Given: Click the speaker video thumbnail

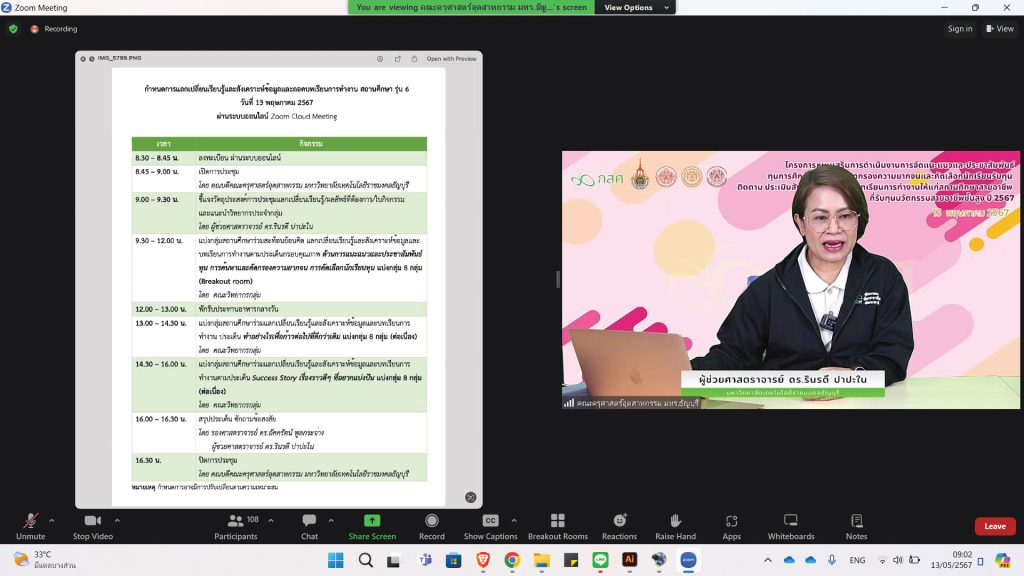Looking at the screenshot, I should pyautogui.click(x=791, y=280).
